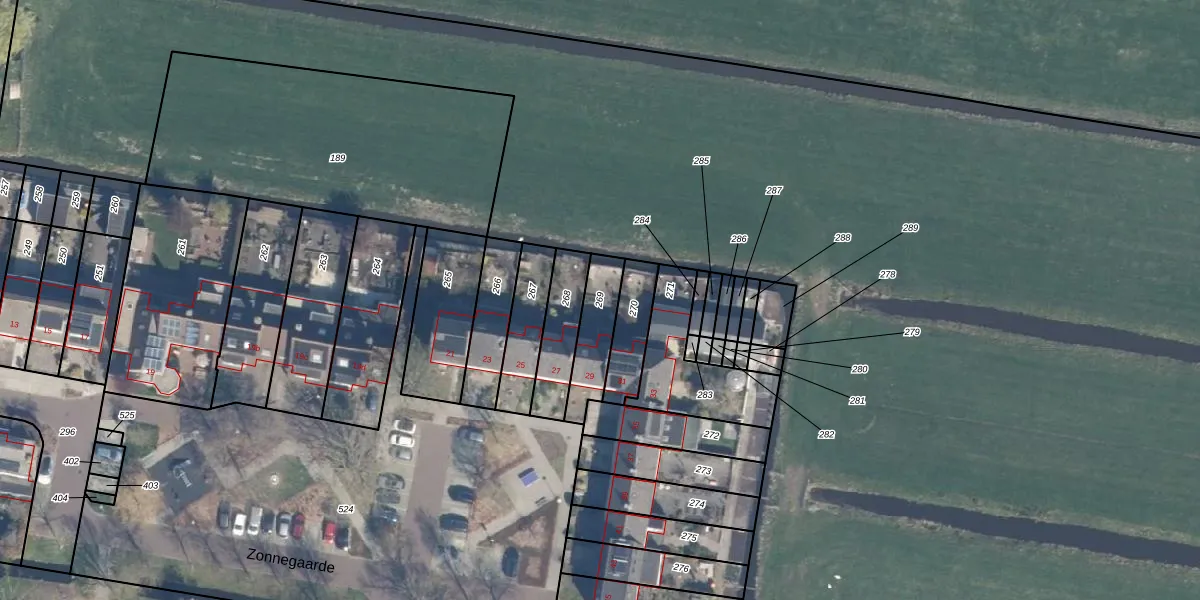Click parcel label 524 in parking area
This screenshot has height=600, width=1200.
point(346,509)
